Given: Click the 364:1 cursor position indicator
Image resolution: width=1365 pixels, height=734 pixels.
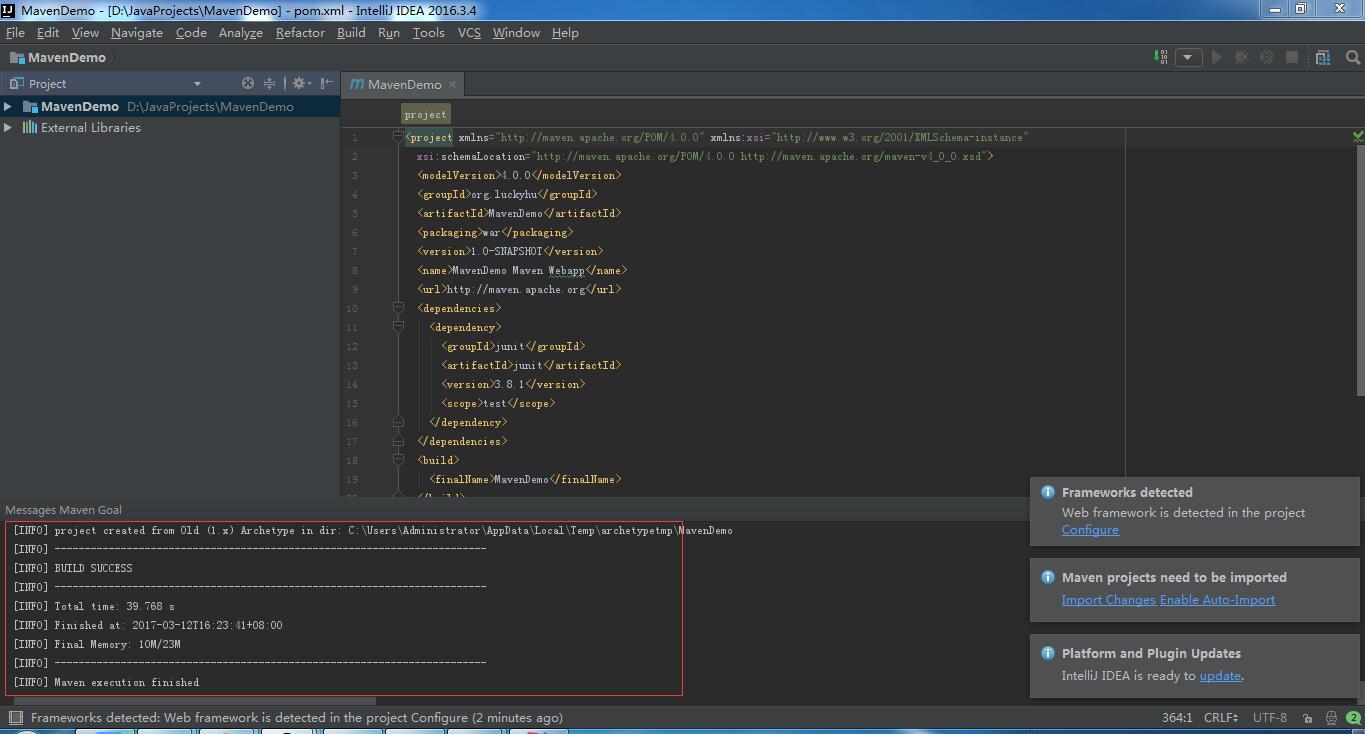Looking at the screenshot, I should (x=1176, y=717).
